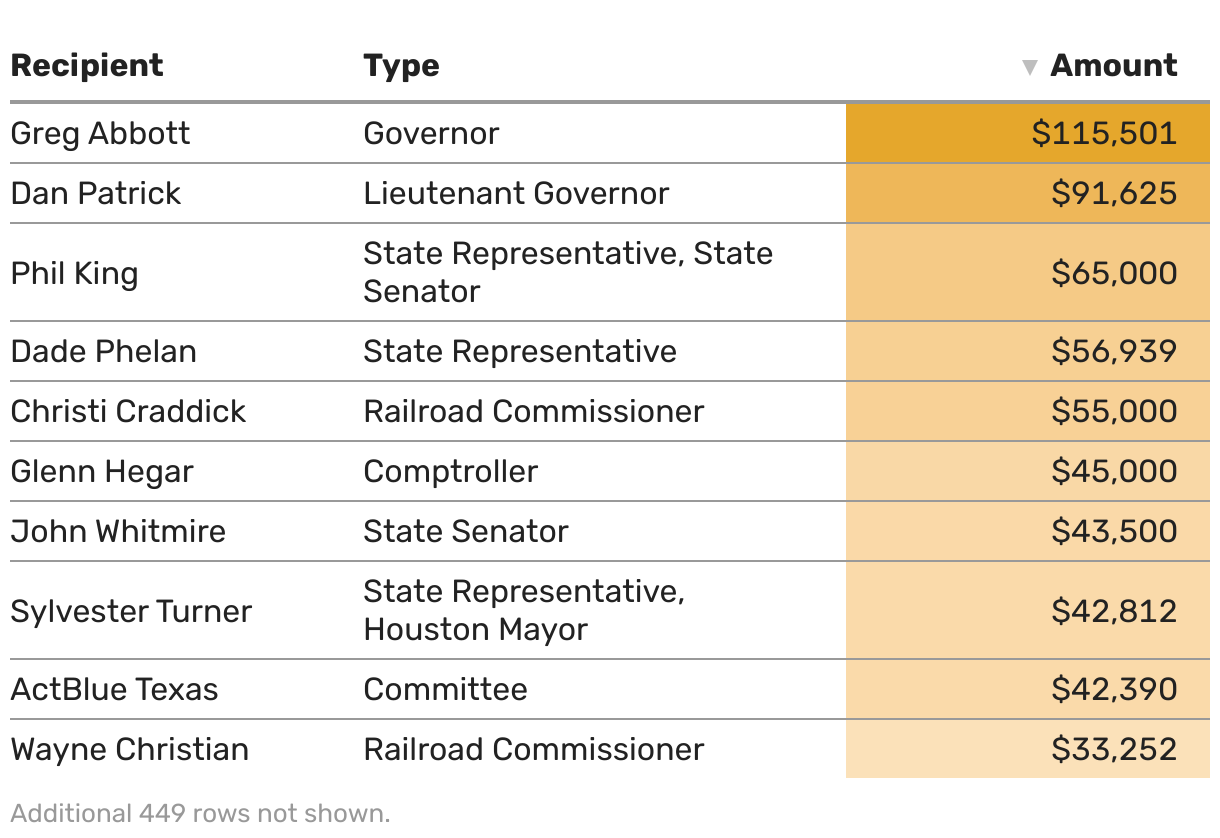Screen dimensions: 1220x838
Task: Click the $115,501 amount cell
Action: 1028,133
